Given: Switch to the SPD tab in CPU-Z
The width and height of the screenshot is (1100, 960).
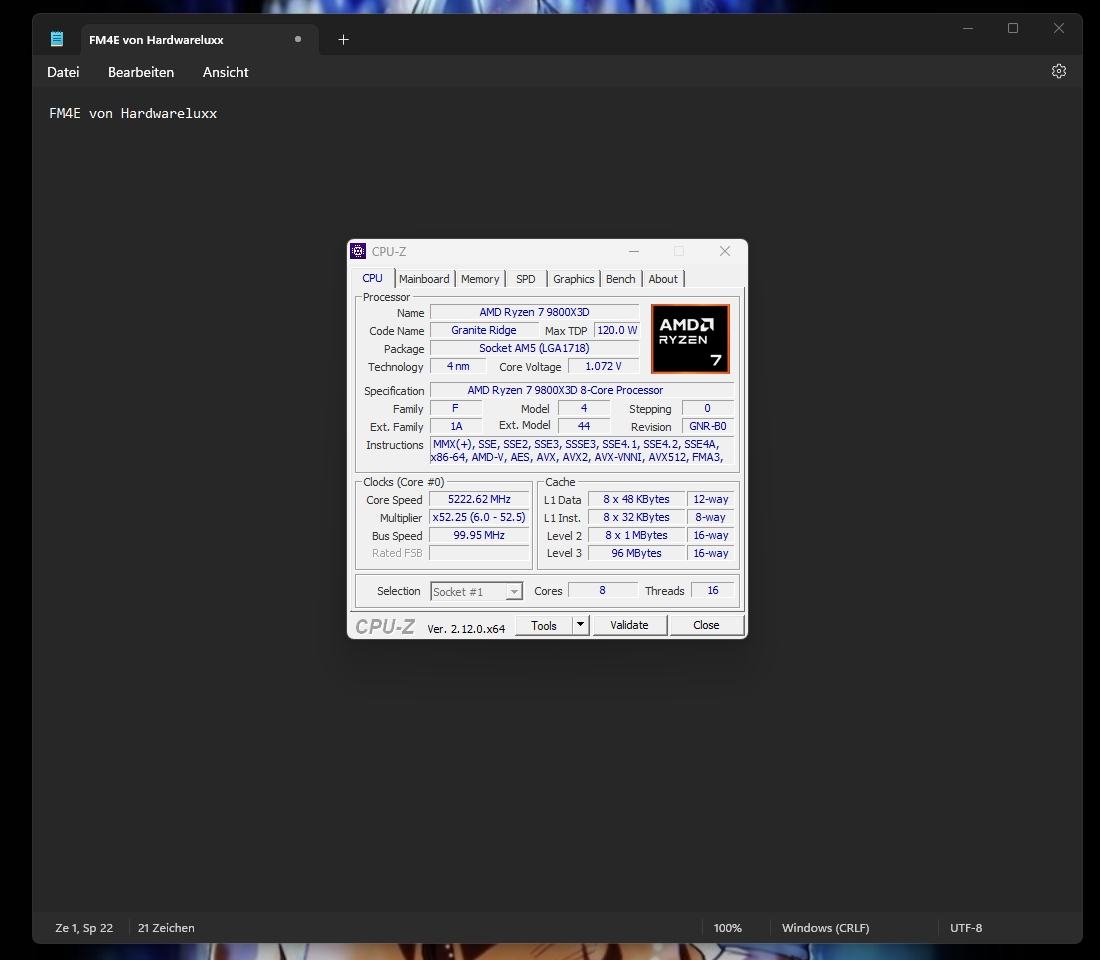Looking at the screenshot, I should point(525,279).
